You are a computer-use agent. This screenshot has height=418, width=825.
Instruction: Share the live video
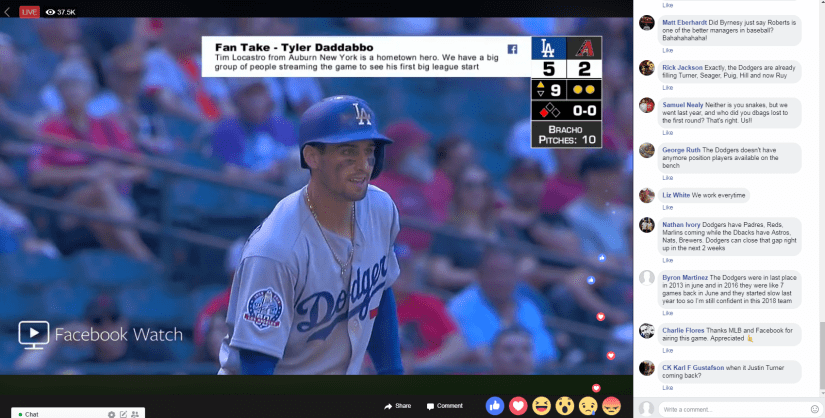pyautogui.click(x=398, y=406)
